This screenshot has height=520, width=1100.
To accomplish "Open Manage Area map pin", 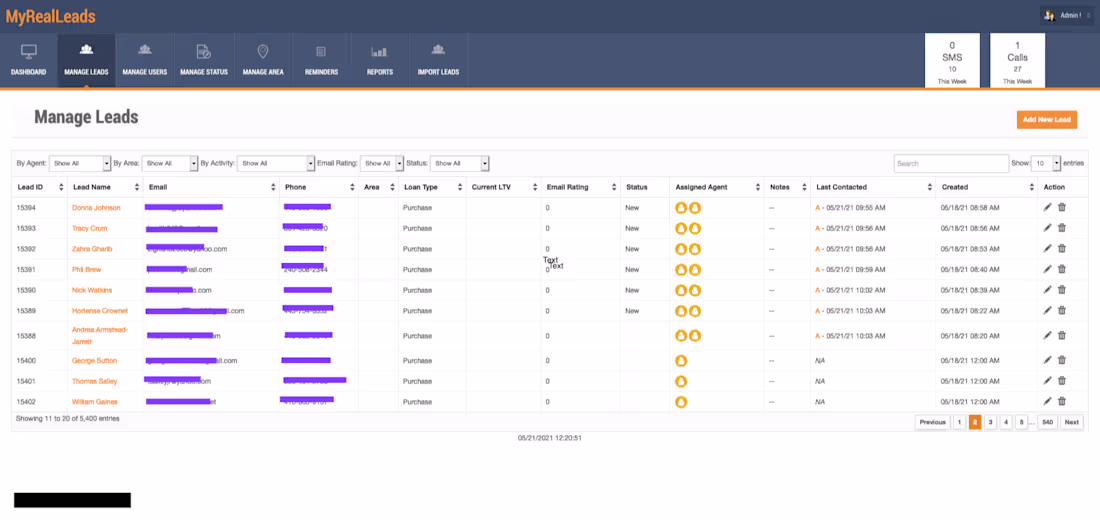I will [x=263, y=51].
